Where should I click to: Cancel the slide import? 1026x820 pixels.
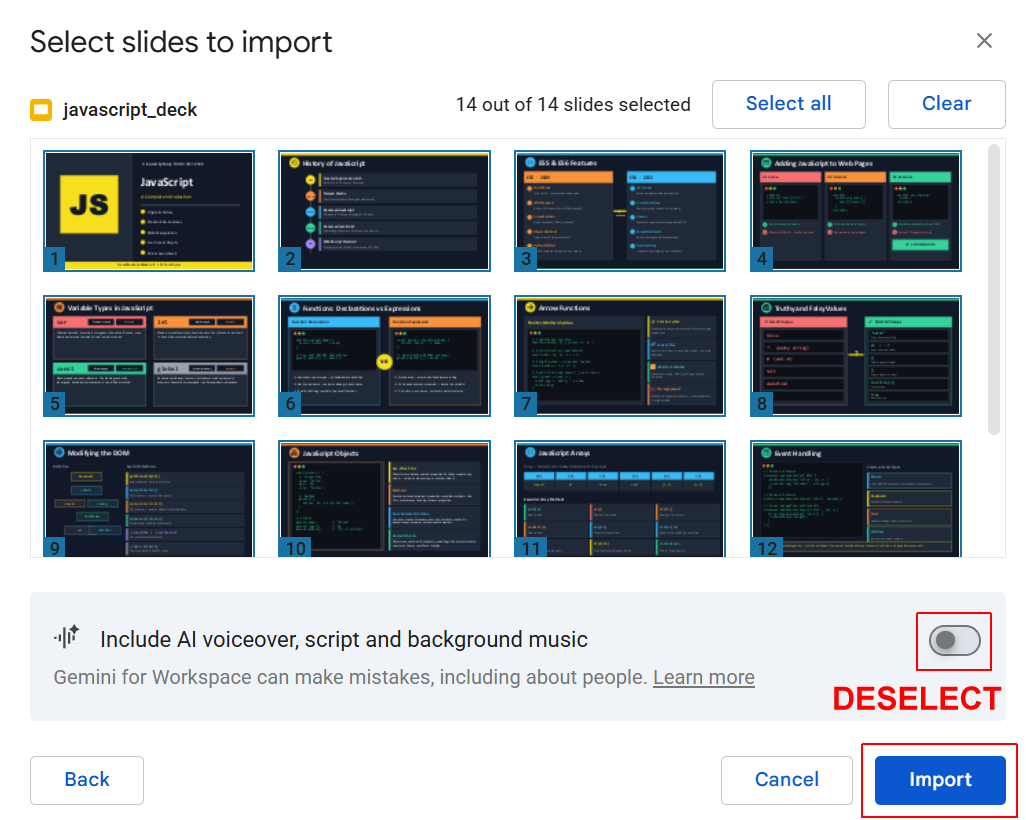click(x=786, y=780)
